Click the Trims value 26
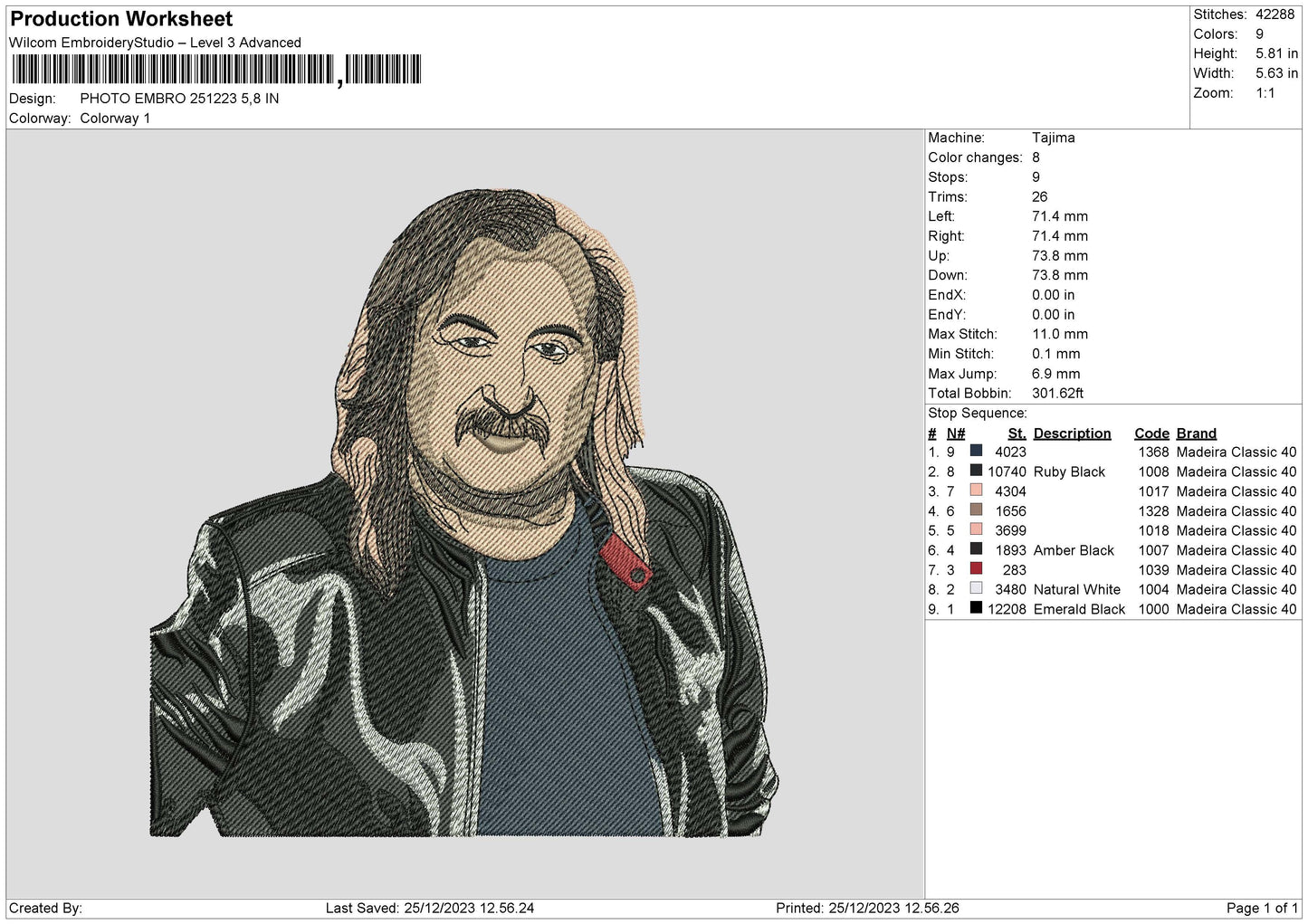This screenshot has height=924, width=1308. click(x=1039, y=196)
